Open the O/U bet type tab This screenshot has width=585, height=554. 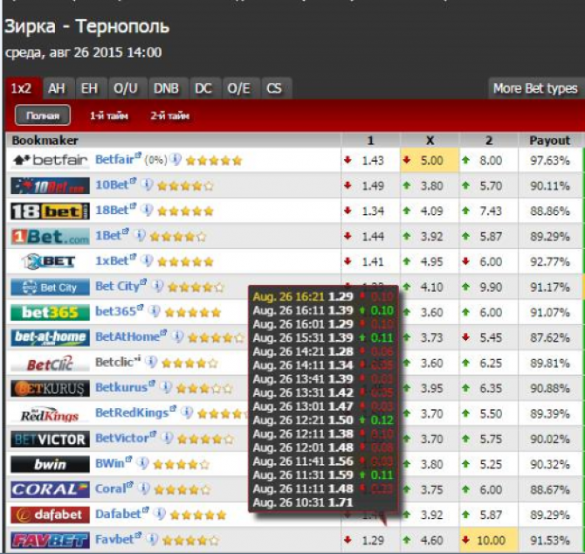coord(125,89)
